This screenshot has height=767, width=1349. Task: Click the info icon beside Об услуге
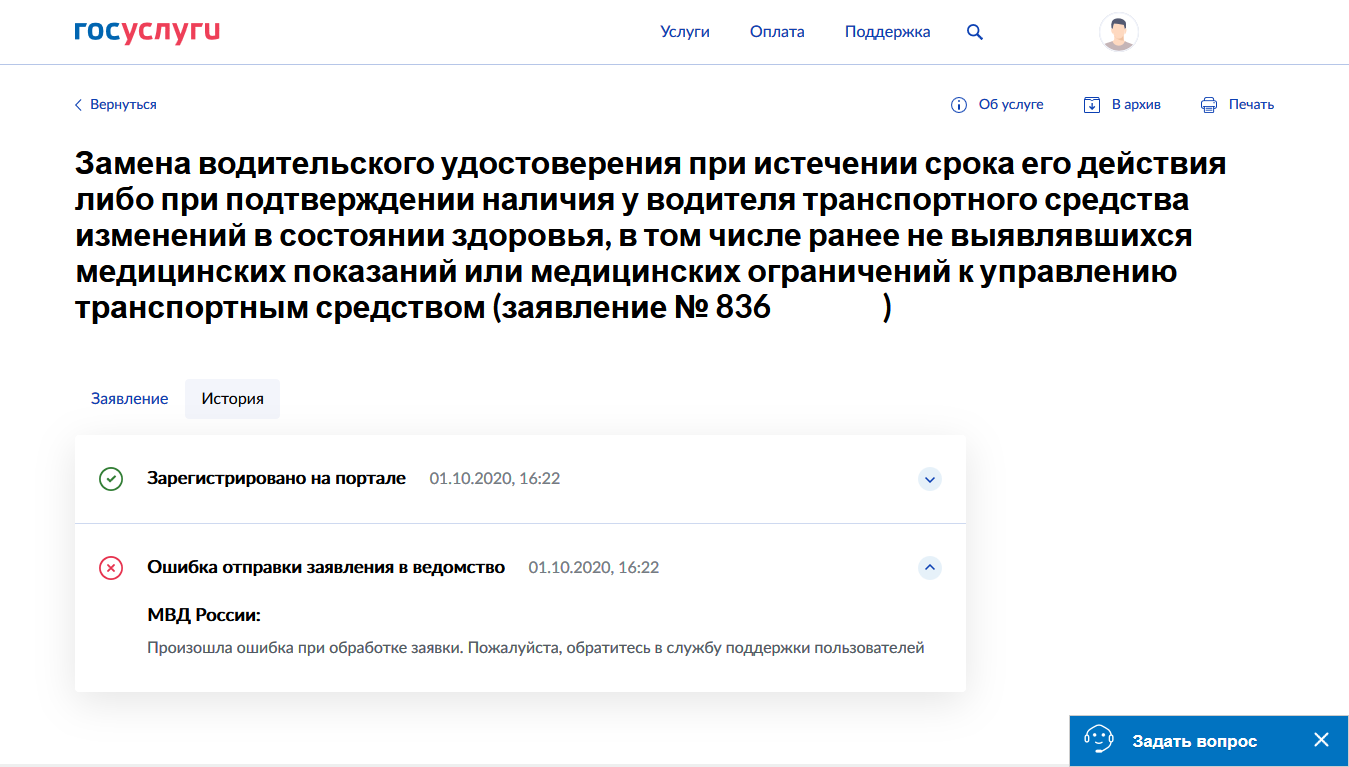(x=959, y=105)
